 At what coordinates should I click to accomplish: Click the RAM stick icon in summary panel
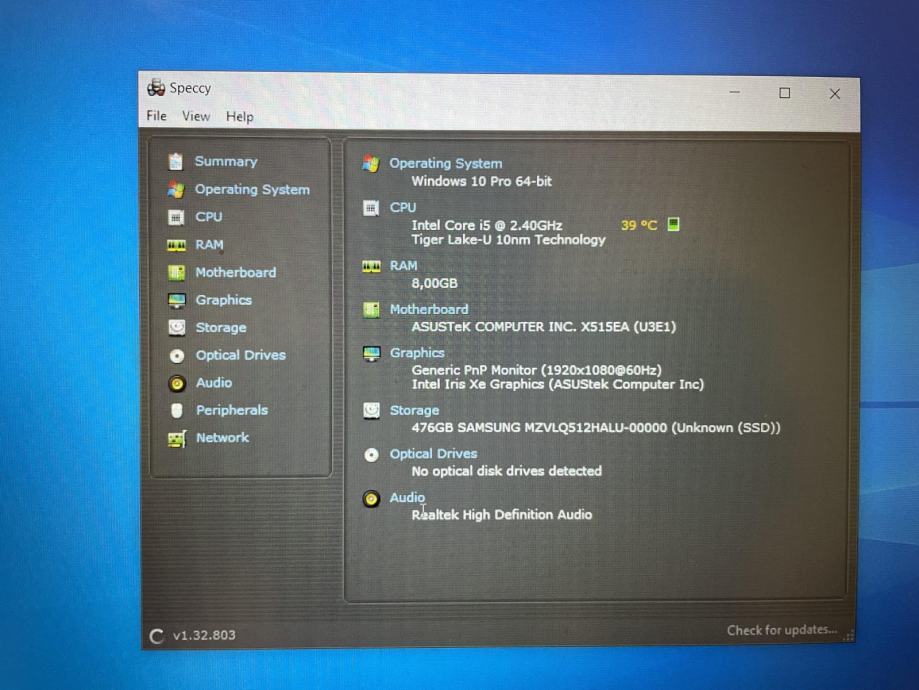372,266
